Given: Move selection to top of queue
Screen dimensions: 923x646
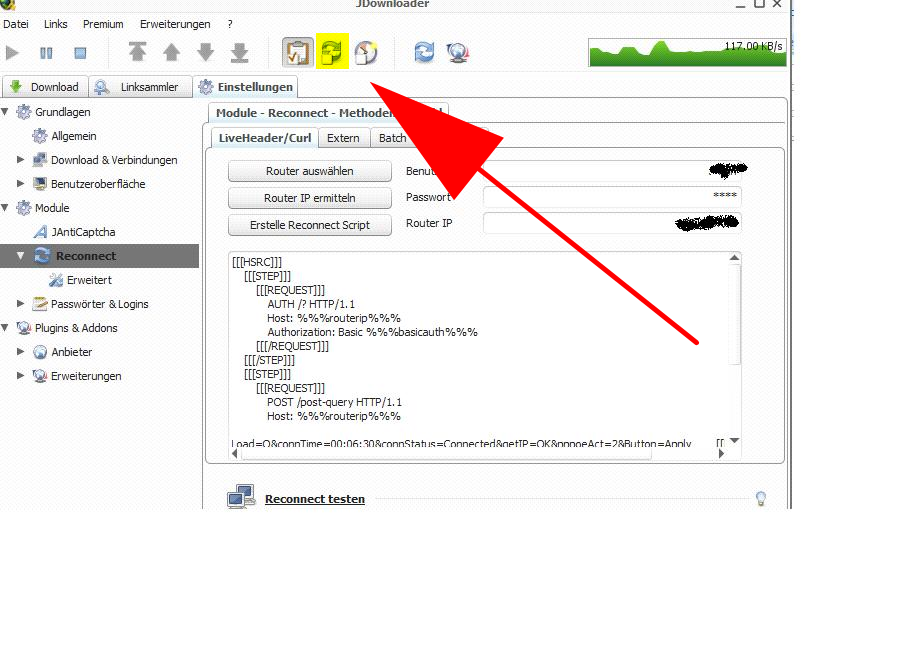Looking at the screenshot, I should [x=137, y=52].
